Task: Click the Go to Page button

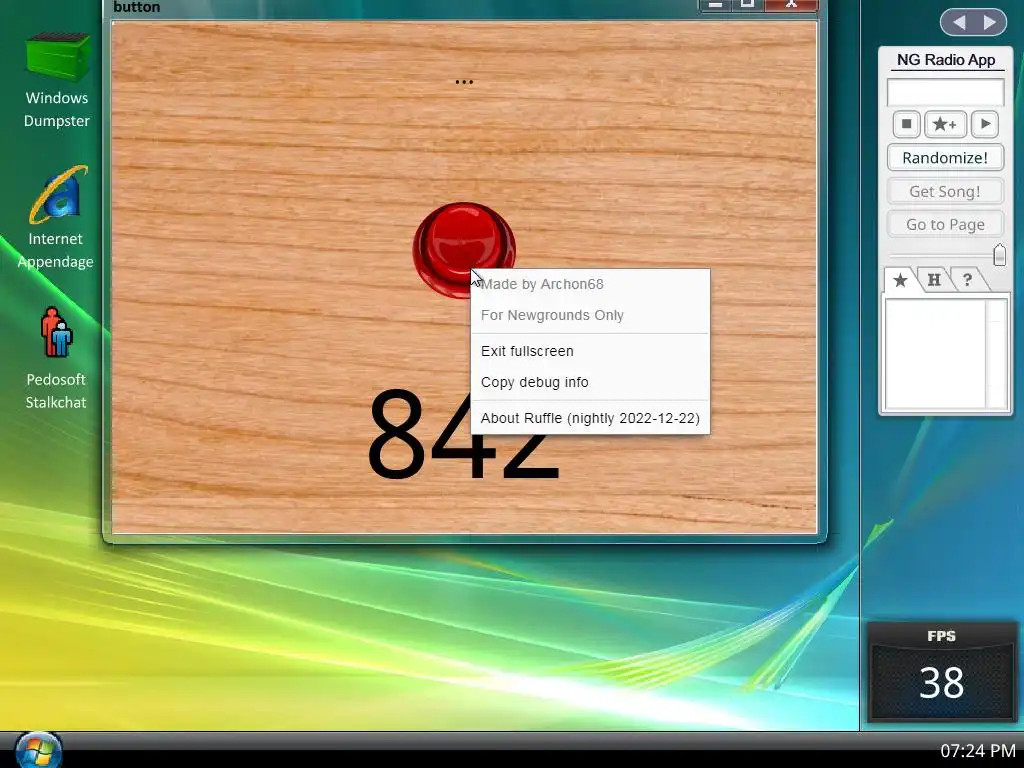Action: point(945,225)
